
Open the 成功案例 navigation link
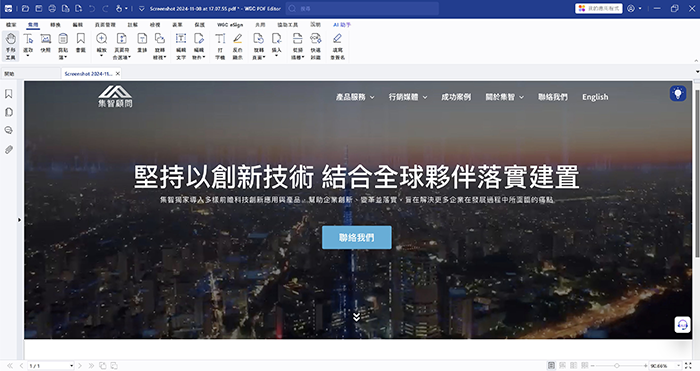(456, 97)
